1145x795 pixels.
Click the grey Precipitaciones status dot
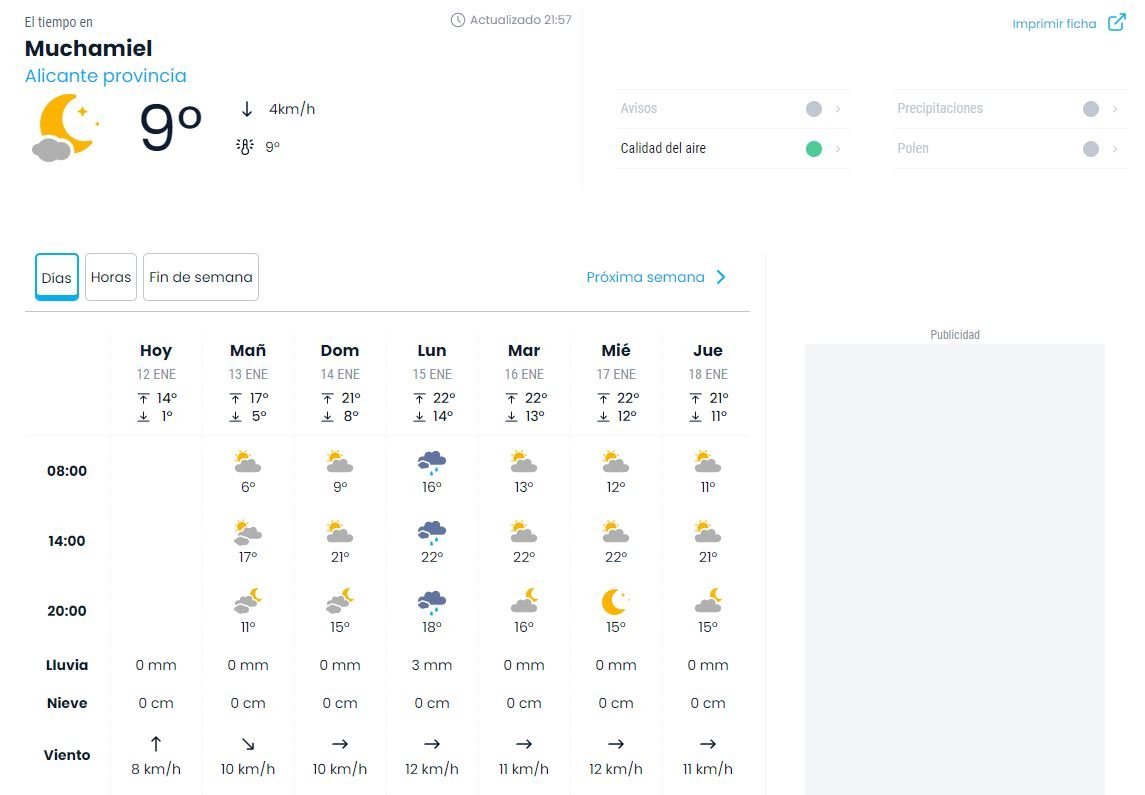point(1090,109)
